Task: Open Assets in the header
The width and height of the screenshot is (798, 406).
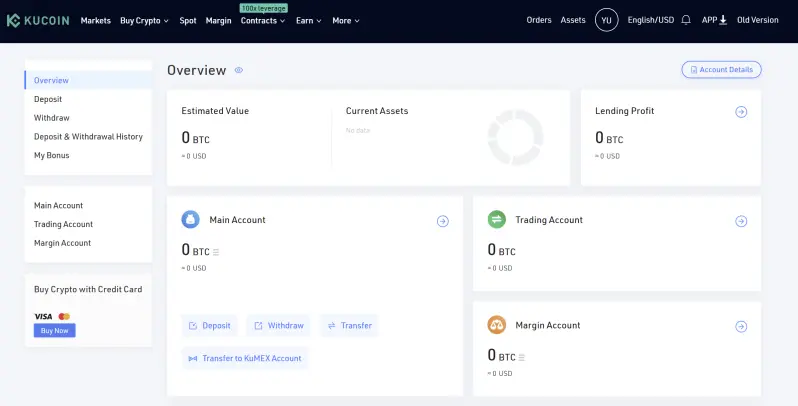Action: click(573, 20)
